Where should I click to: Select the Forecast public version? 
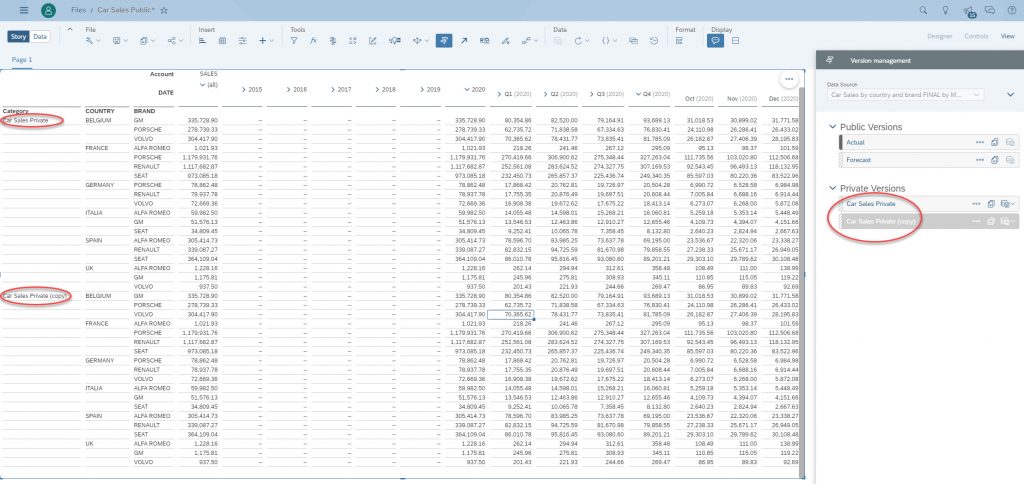[858, 159]
